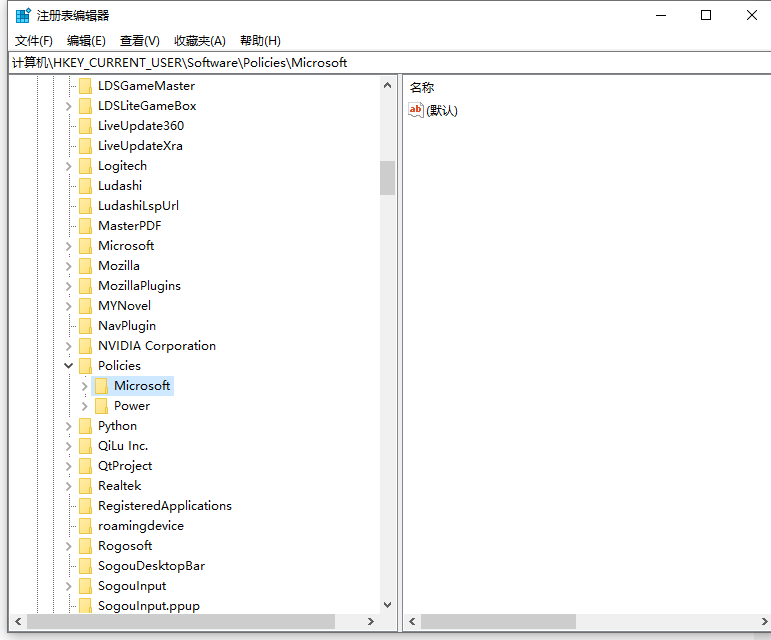Click the tree pane scroll up arrow

click(x=387, y=86)
